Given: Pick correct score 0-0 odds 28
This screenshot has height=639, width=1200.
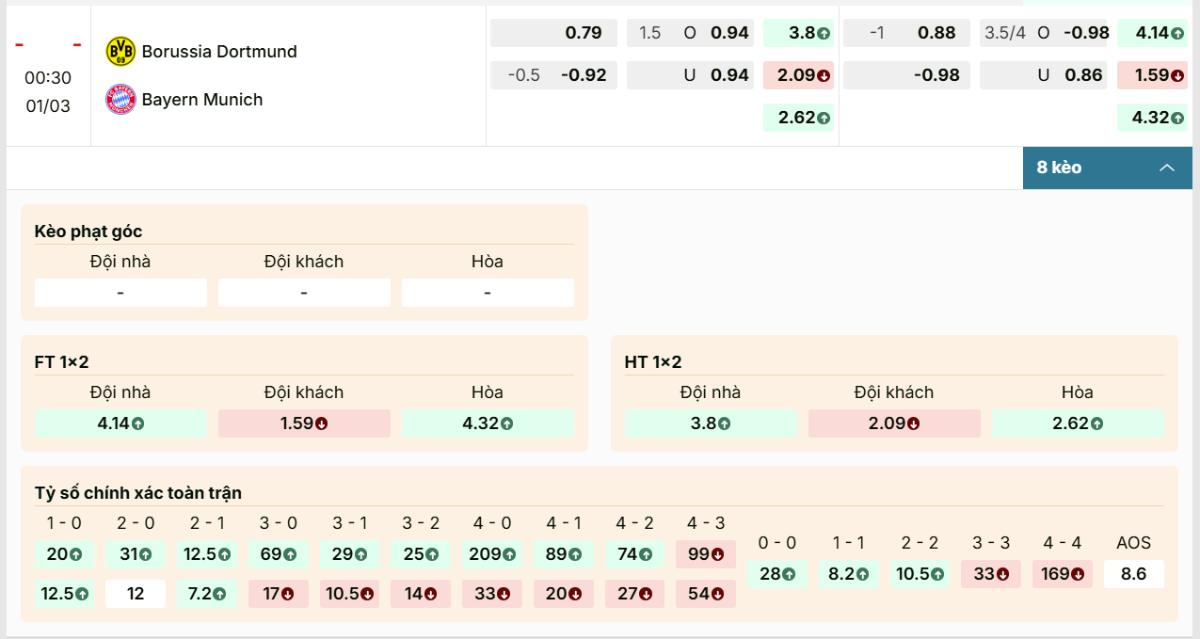Looking at the screenshot, I should tap(776, 574).
